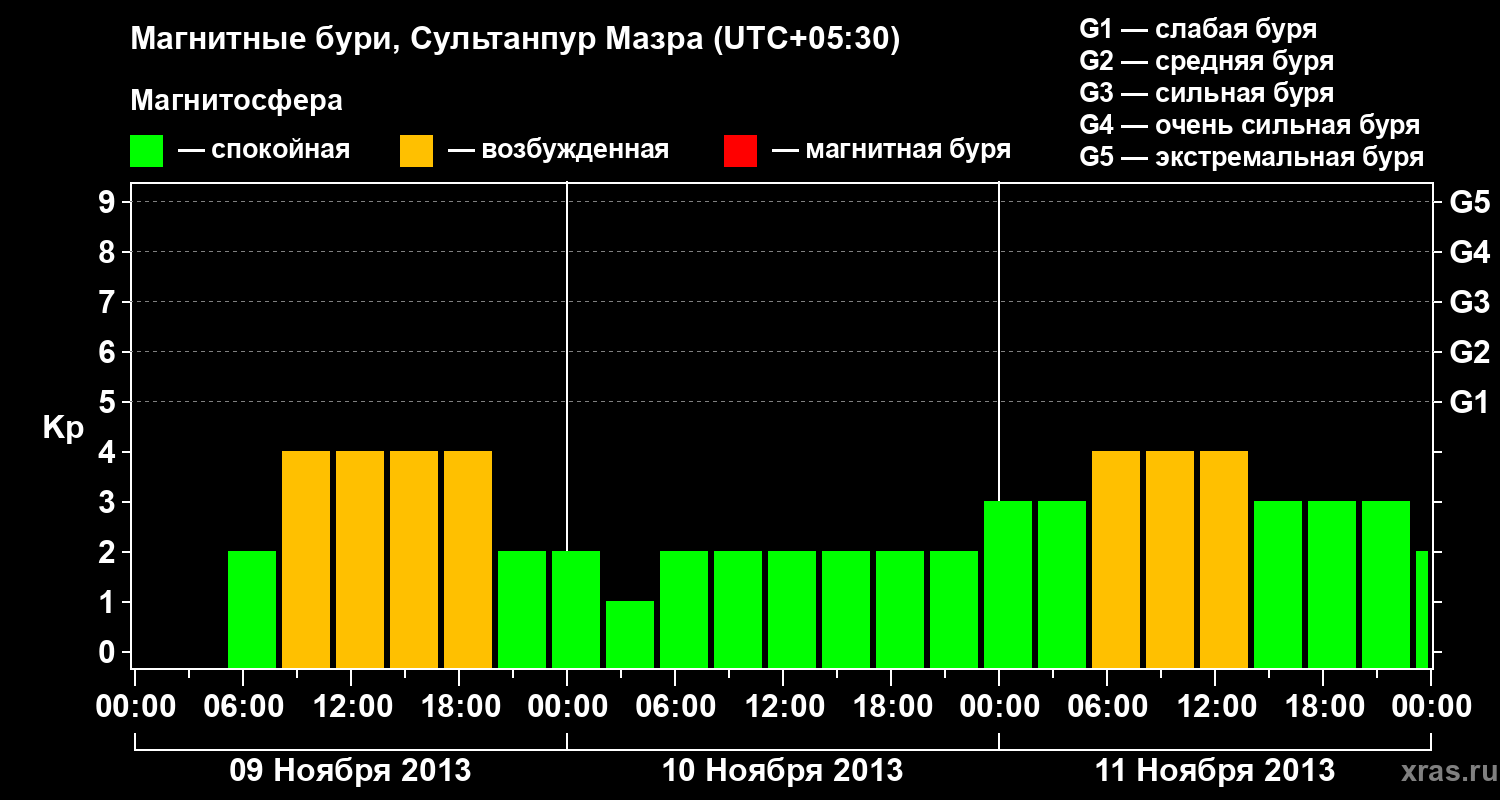This screenshot has width=1500, height=800.
Task: Click the 'G4 — очень сильная буря' legend line
Action: [1250, 124]
